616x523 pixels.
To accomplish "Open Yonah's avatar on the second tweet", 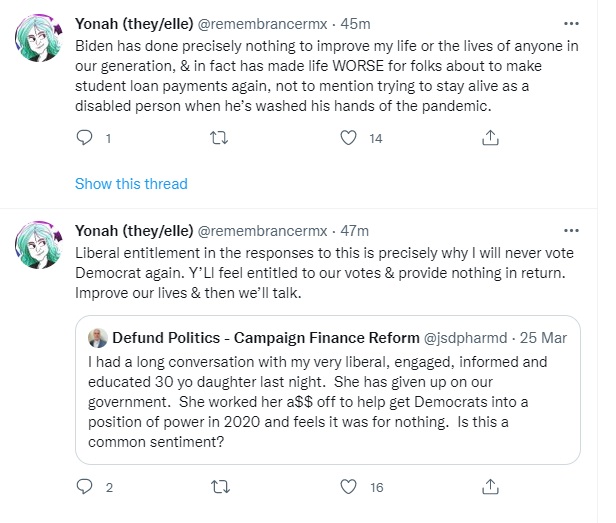I will [x=38, y=245].
